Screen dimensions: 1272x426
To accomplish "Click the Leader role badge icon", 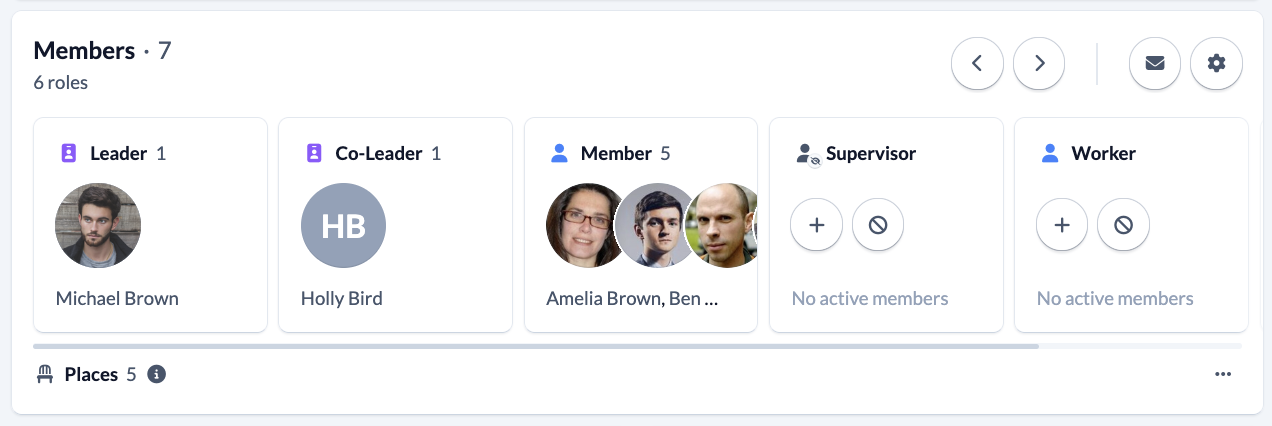I will tap(69, 153).
